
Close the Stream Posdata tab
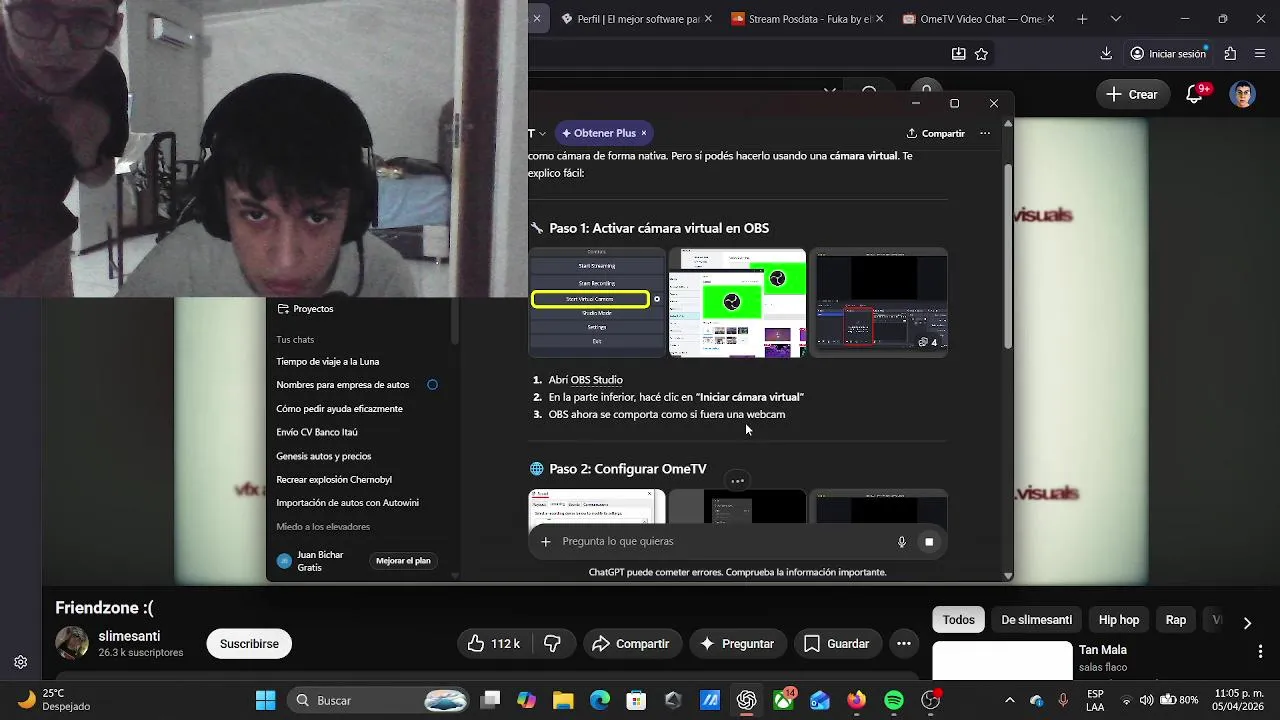880,19
